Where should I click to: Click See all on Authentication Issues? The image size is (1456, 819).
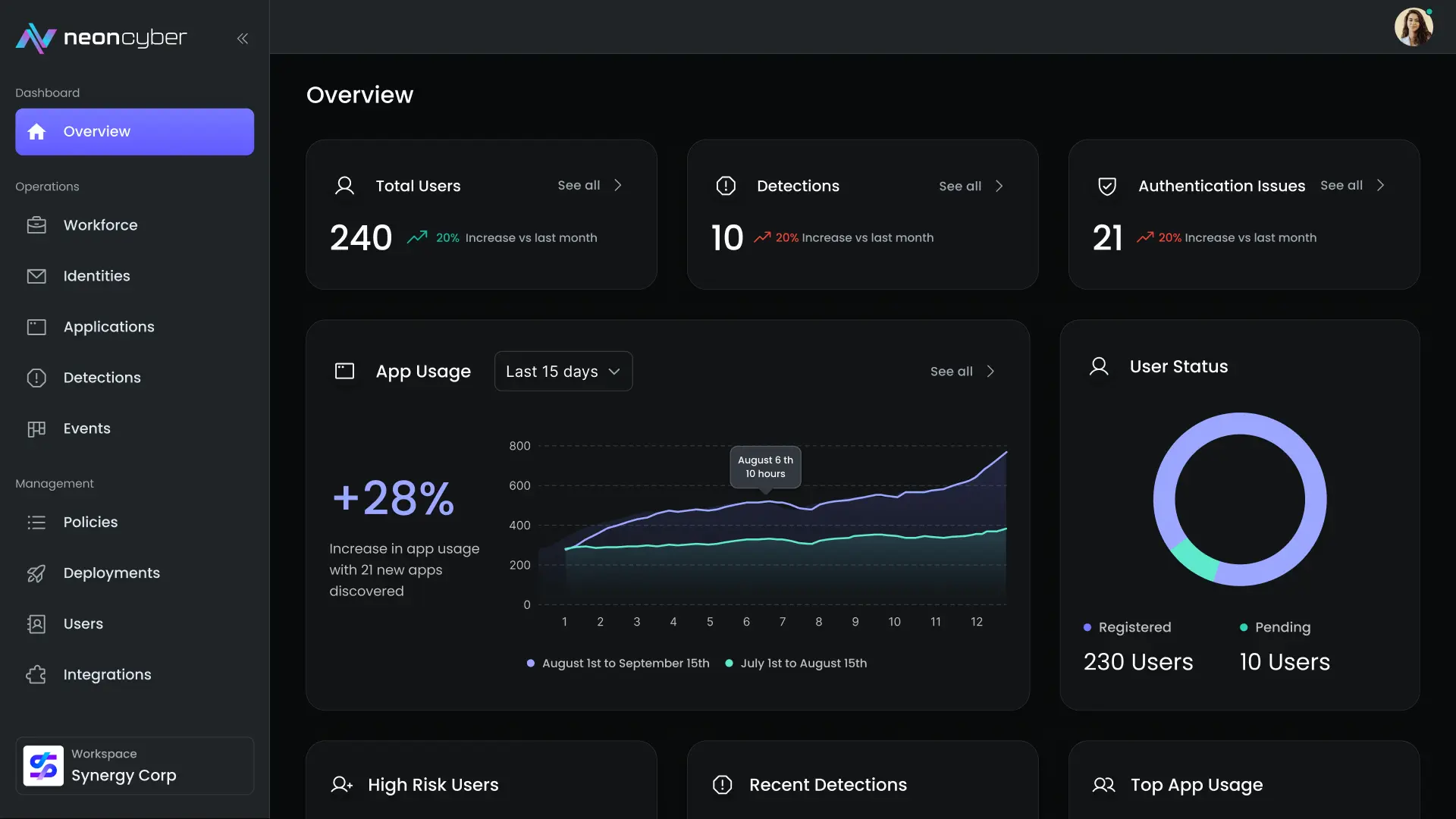click(1341, 186)
